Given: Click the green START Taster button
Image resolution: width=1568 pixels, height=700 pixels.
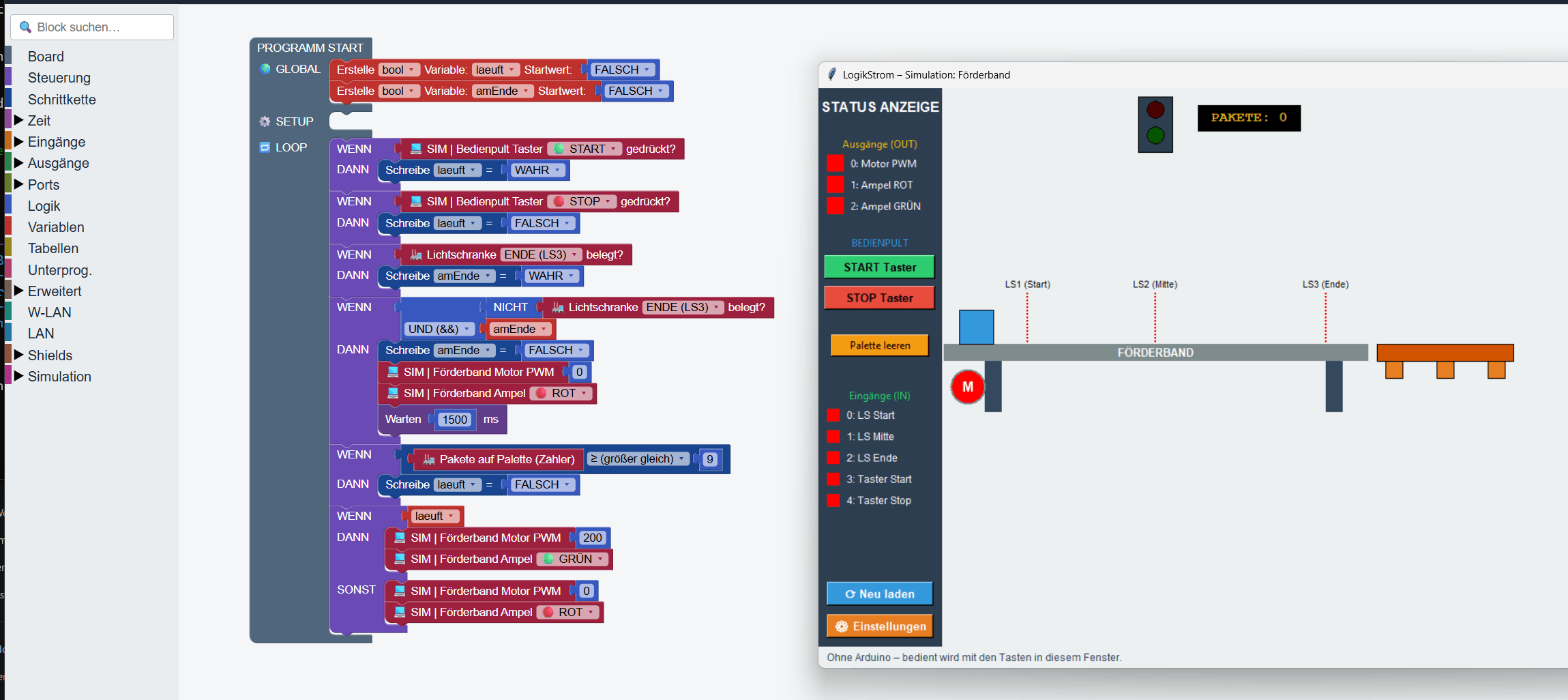Looking at the screenshot, I should (879, 267).
